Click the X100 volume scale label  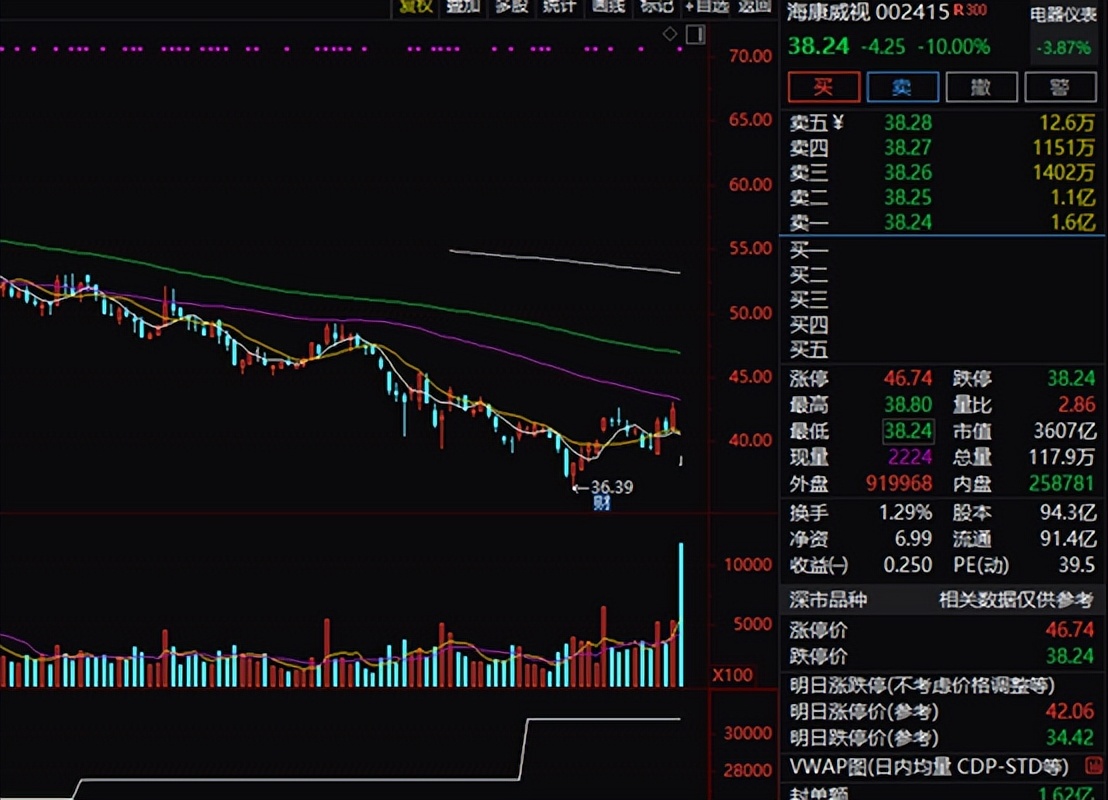click(732, 675)
